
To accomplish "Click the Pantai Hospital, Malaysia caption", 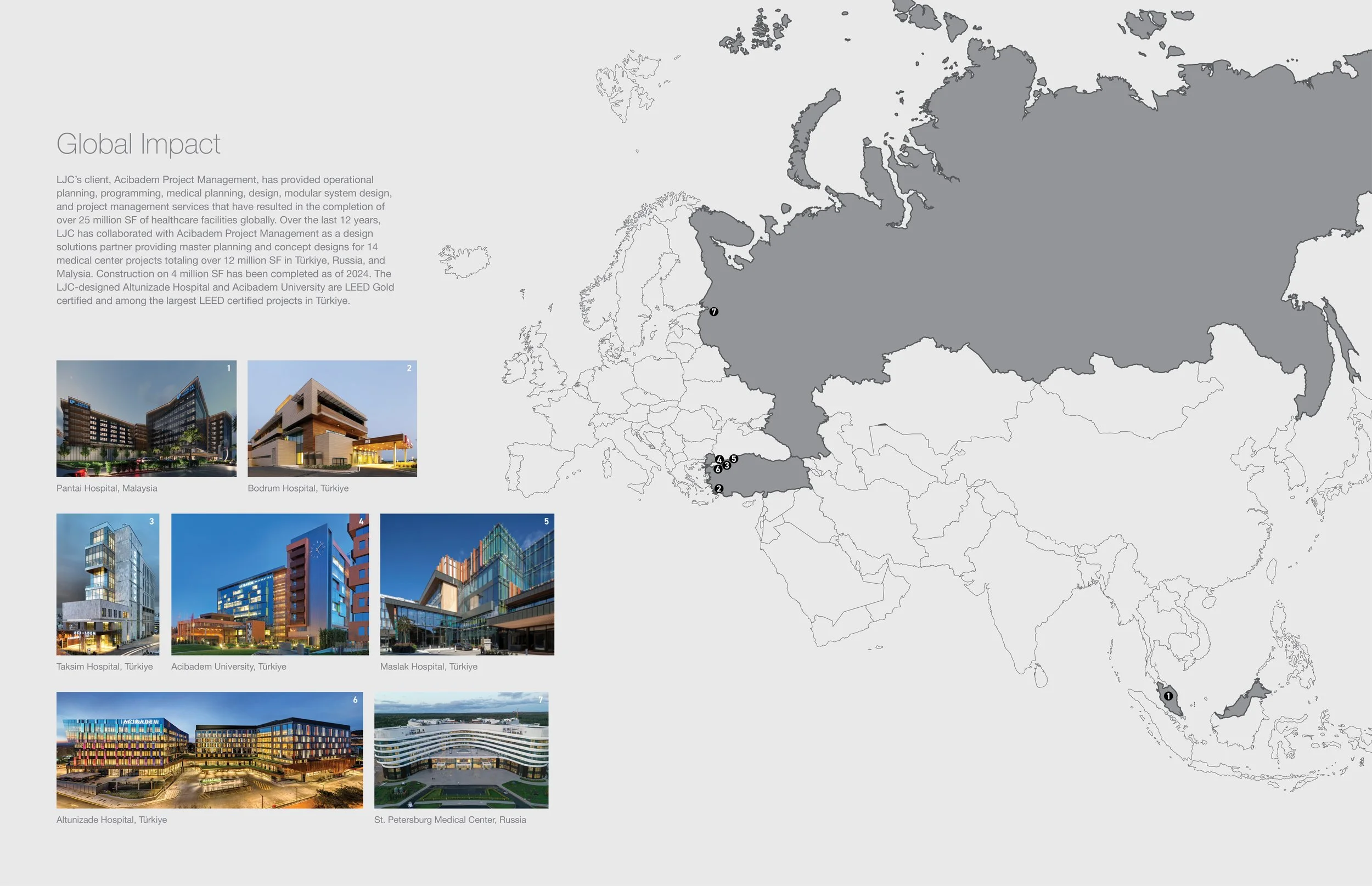I will pos(106,488).
